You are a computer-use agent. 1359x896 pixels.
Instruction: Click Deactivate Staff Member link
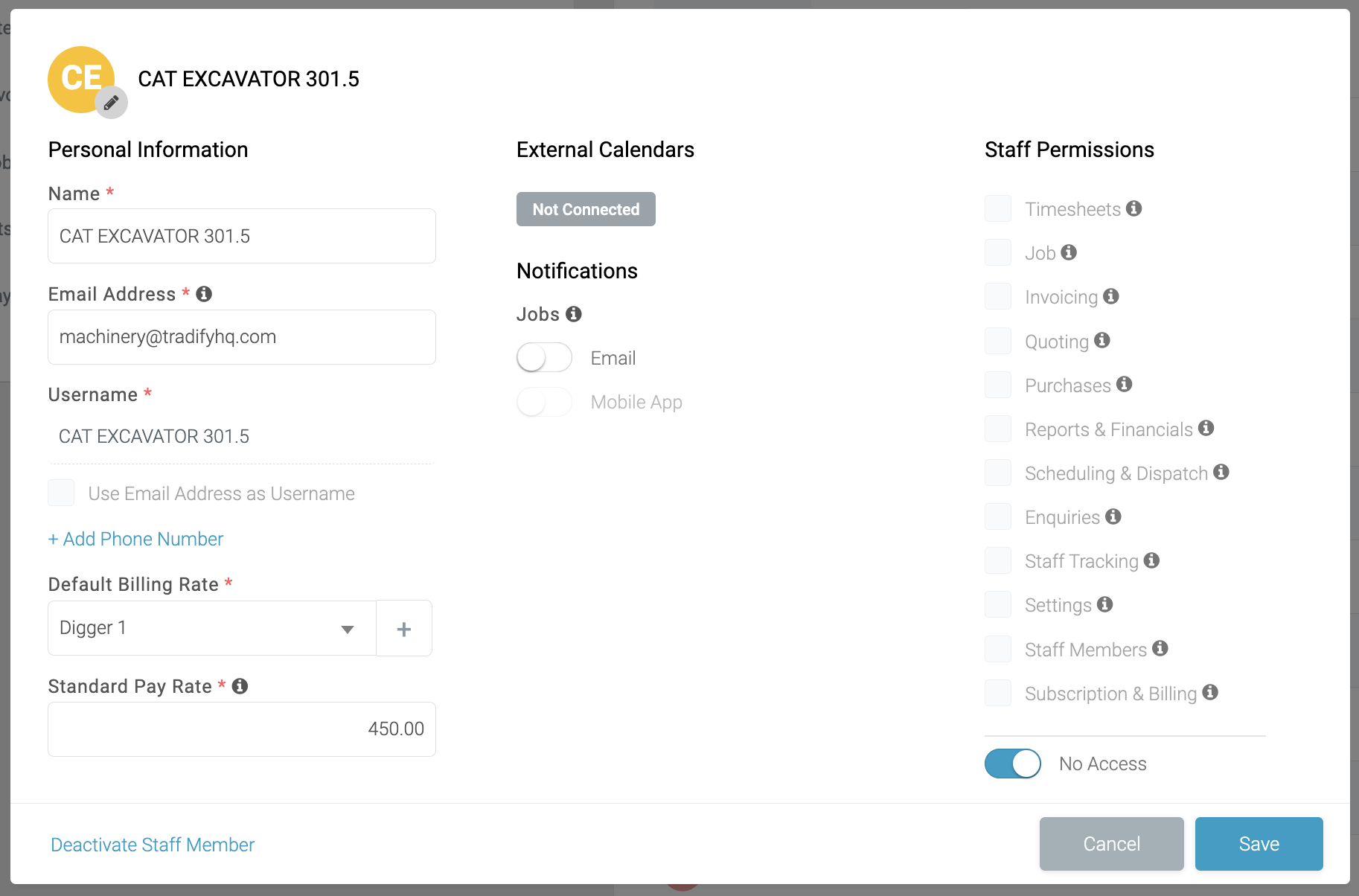tap(153, 845)
